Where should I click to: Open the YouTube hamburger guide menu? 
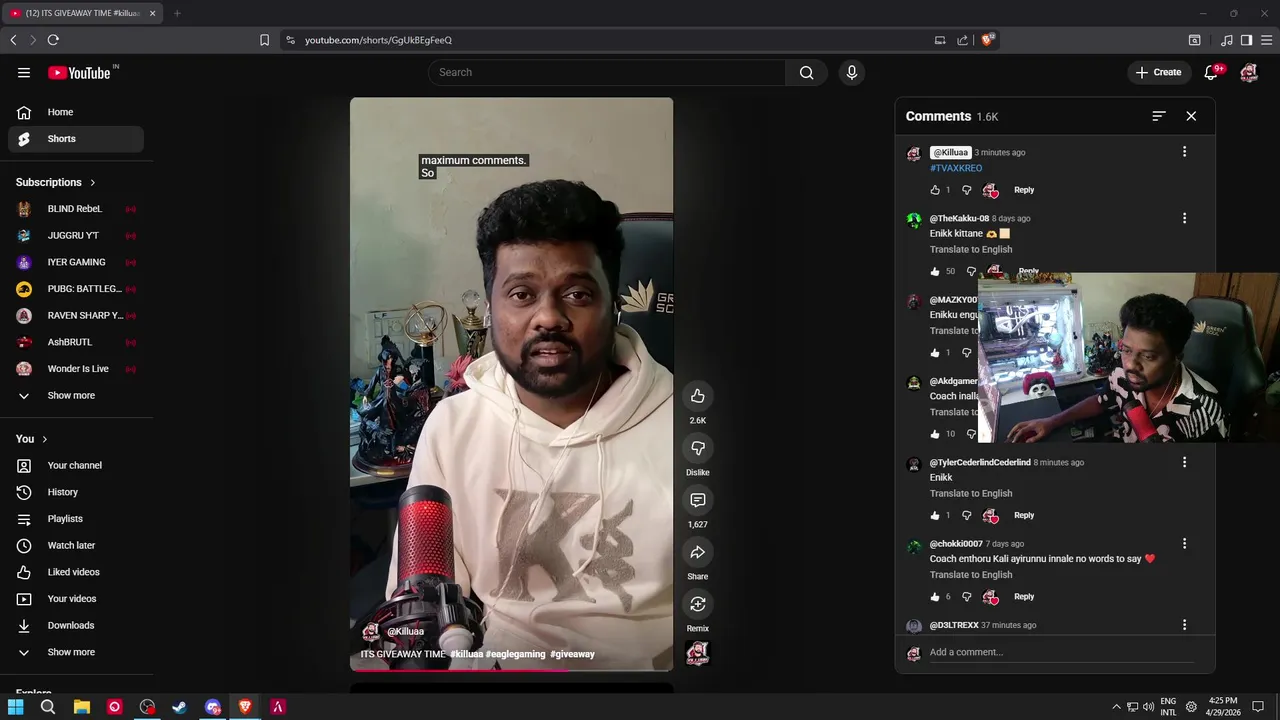24,72
